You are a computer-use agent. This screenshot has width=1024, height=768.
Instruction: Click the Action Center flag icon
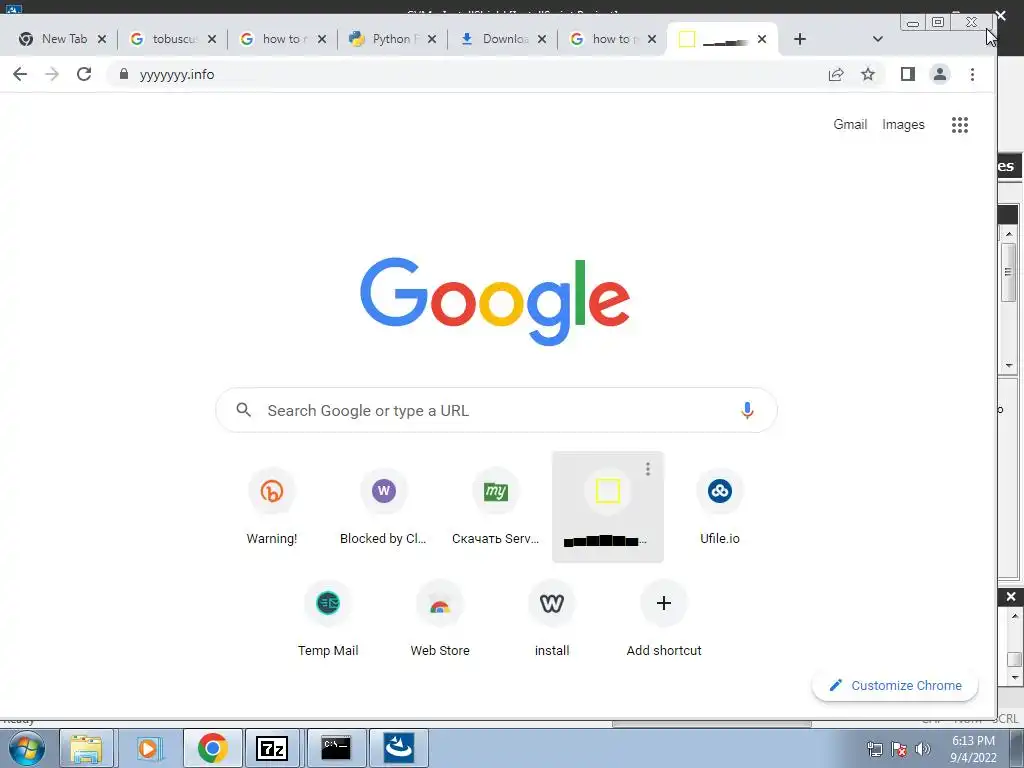coord(899,749)
